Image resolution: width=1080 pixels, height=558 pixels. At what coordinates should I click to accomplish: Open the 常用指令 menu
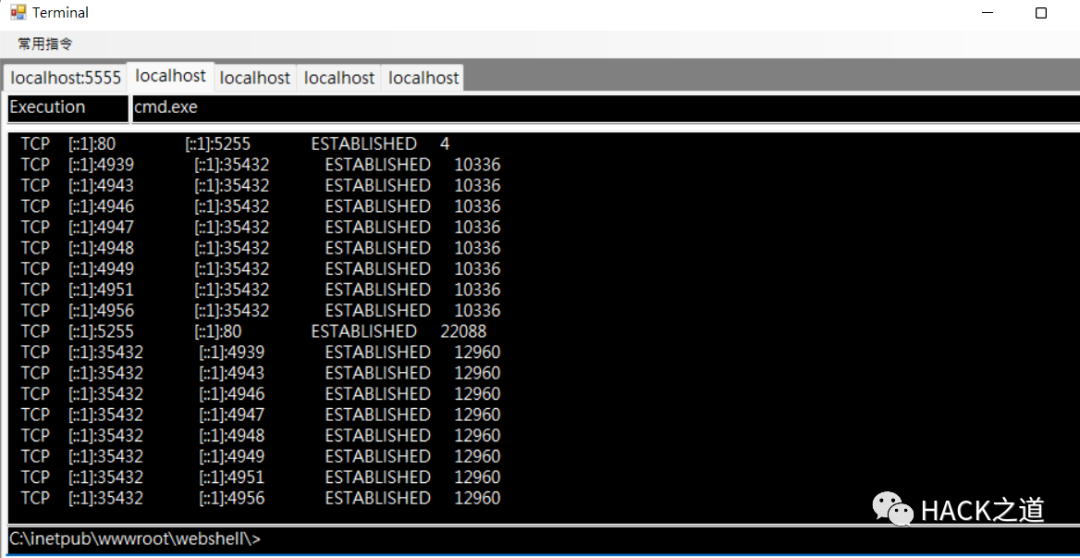[45, 44]
